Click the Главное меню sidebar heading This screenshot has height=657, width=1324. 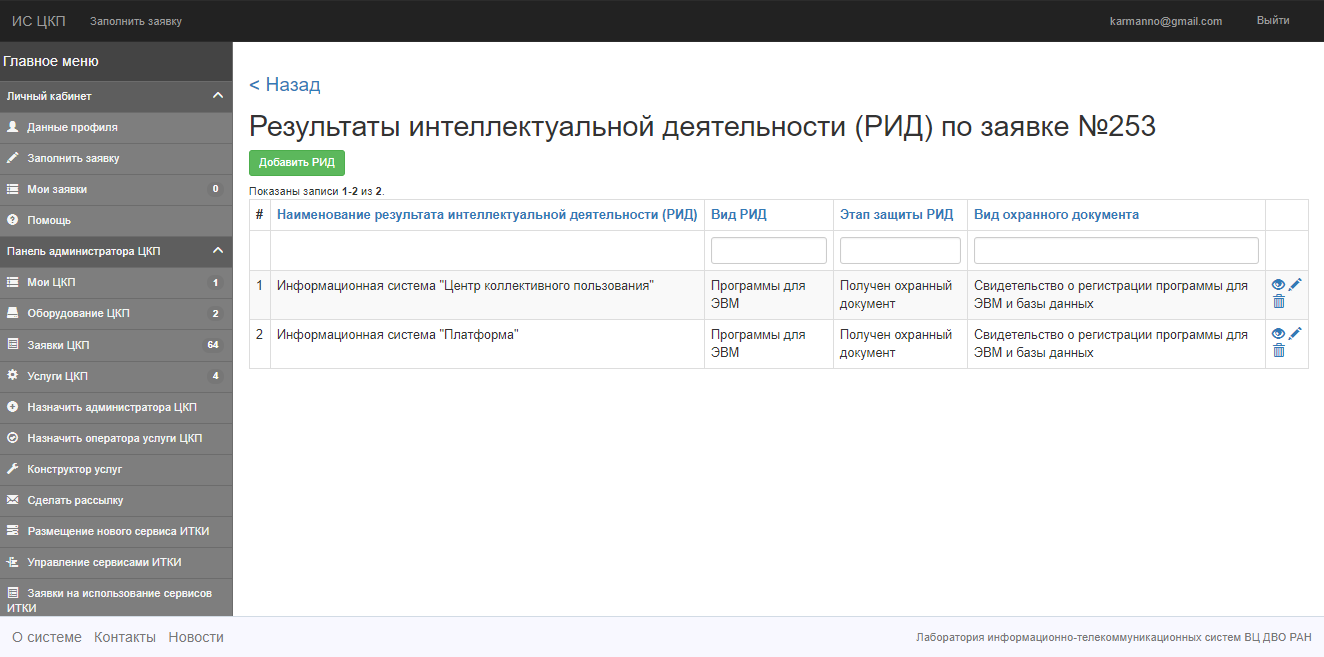click(x=51, y=61)
